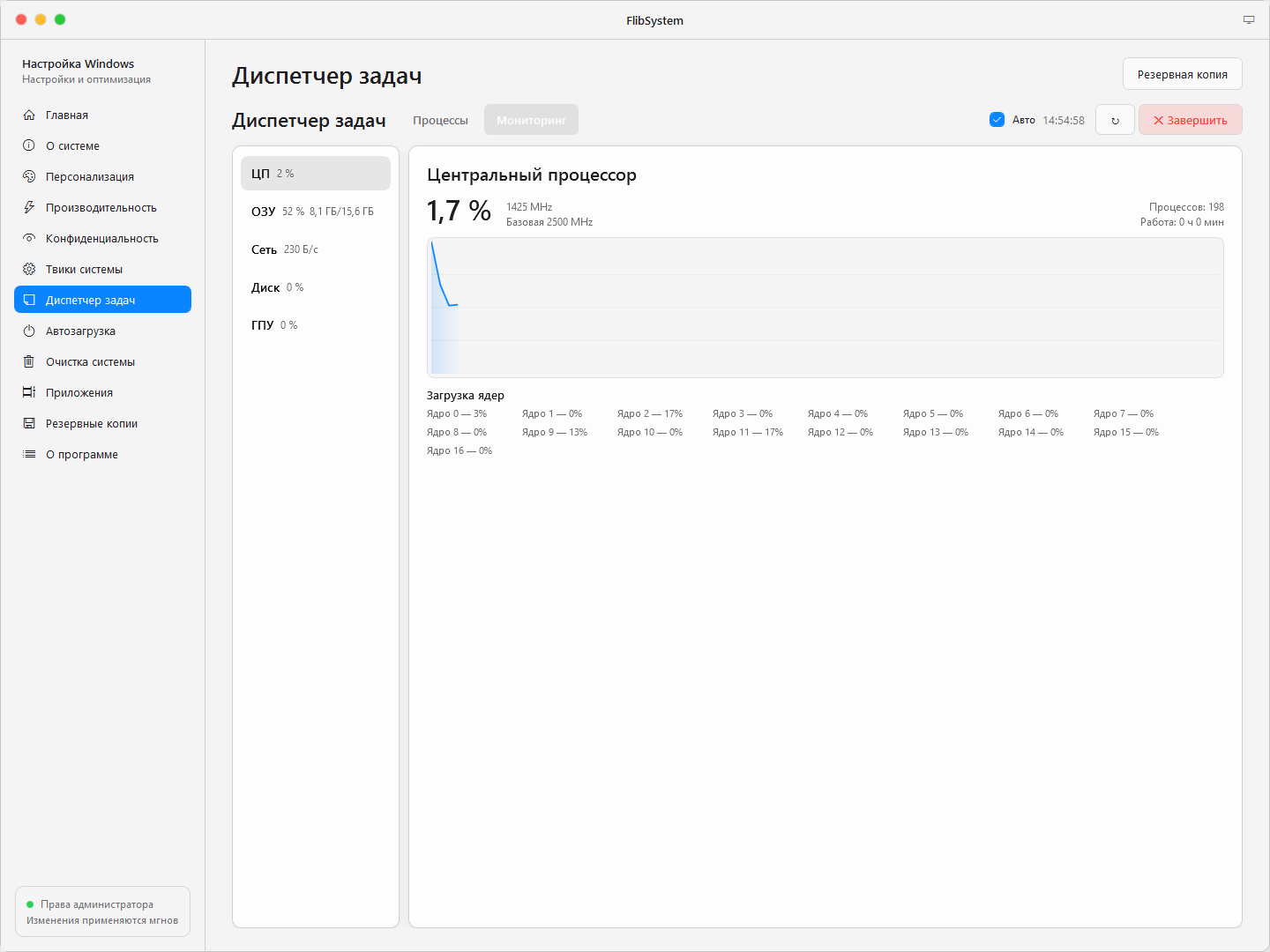1270x952 pixels.
Task: Click the Процессов: 198 text
Action: tap(1186, 207)
